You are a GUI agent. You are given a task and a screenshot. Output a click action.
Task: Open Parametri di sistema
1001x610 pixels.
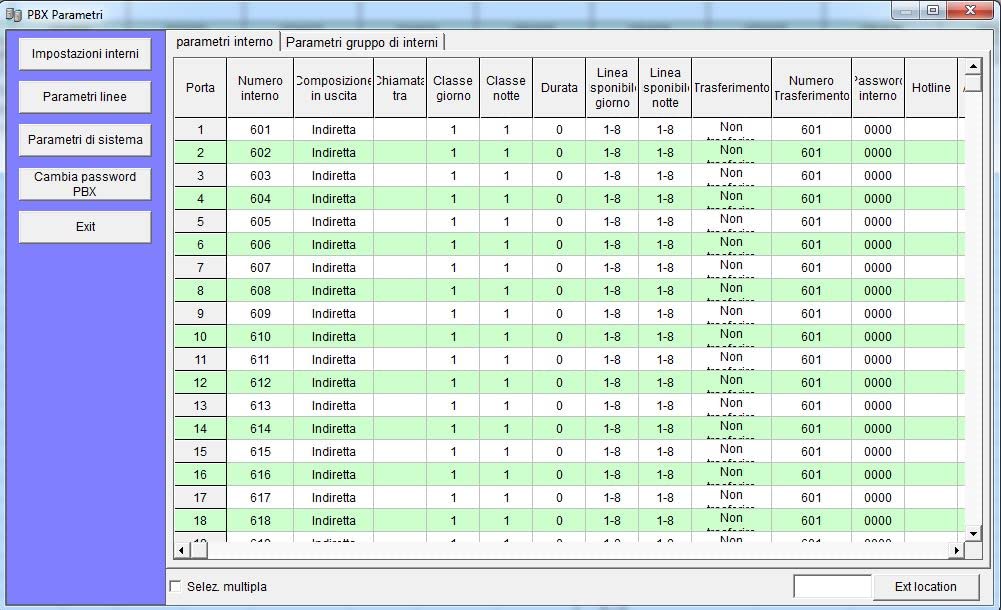point(85,140)
